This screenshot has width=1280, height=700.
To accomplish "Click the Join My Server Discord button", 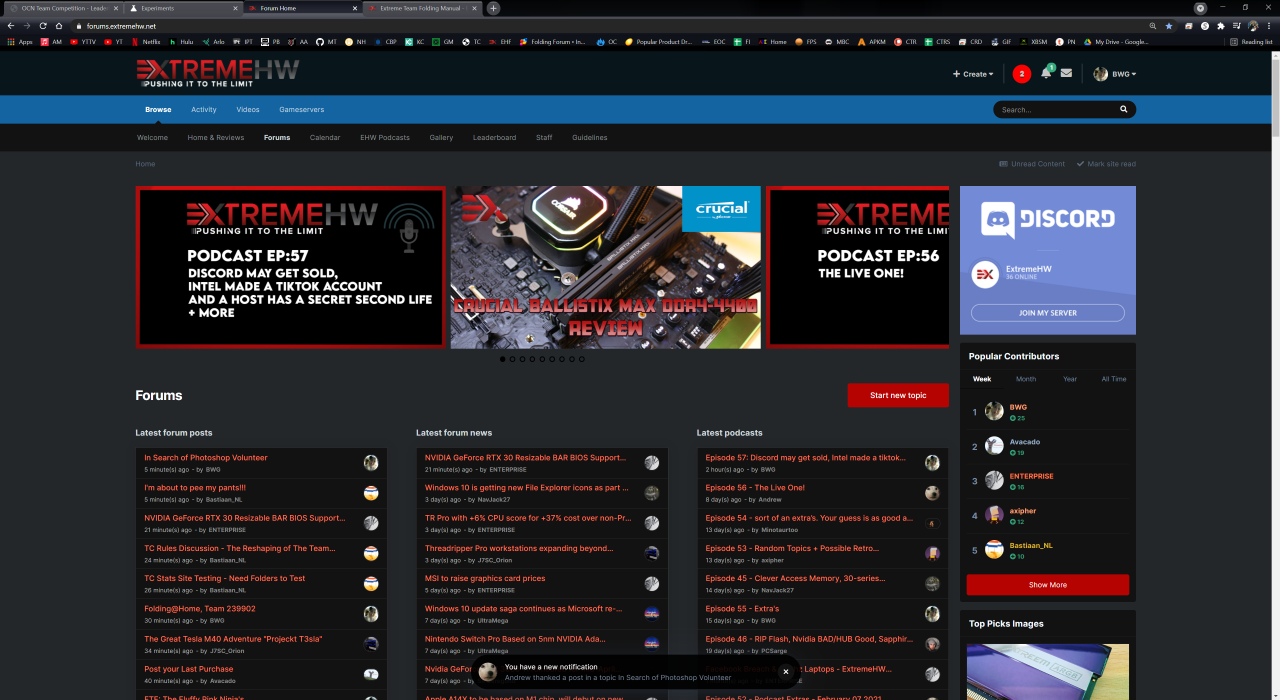I will point(1047,313).
